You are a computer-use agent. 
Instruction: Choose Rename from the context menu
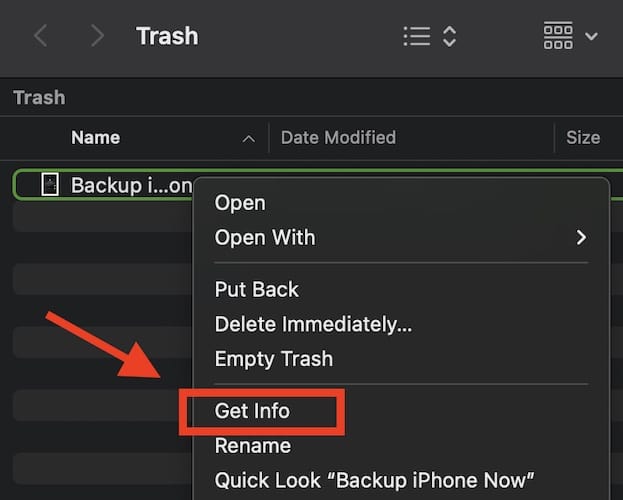(x=252, y=446)
